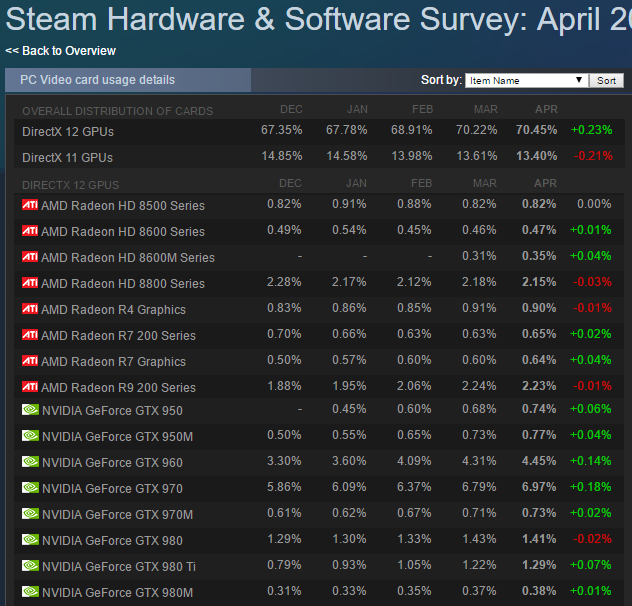The height and width of the screenshot is (606, 632).
Task: Click the AMD Radeon R7 200 Series name
Action: pos(118,335)
